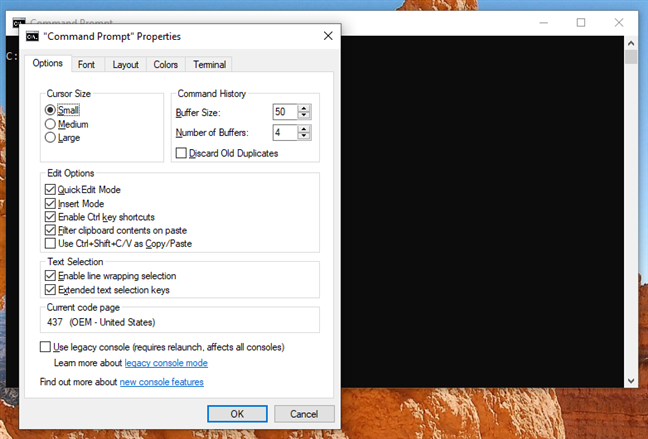Click the Cancel button
This screenshot has height=439, width=648.
[304, 414]
